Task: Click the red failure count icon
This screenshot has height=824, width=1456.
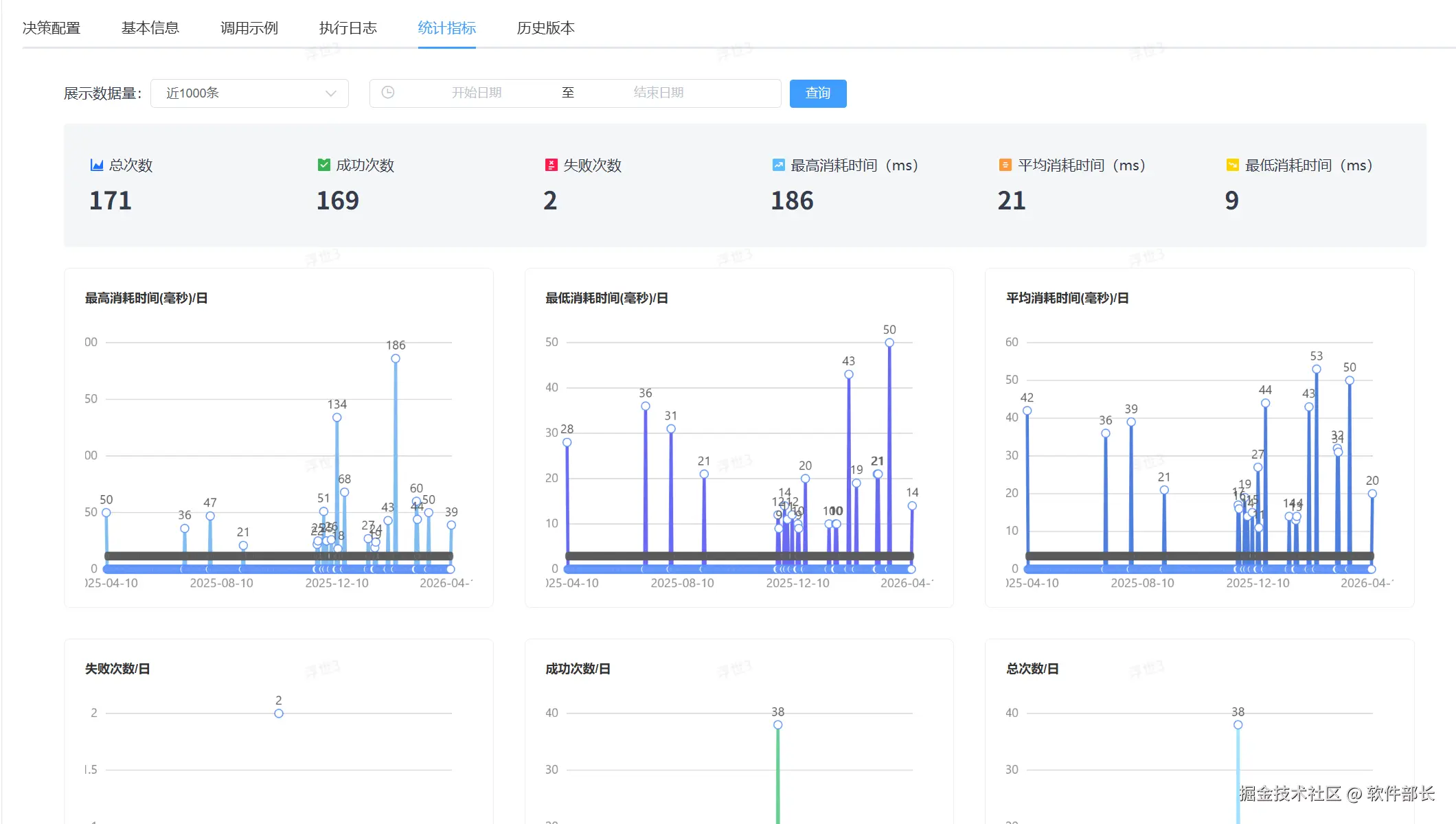Action: pos(551,165)
